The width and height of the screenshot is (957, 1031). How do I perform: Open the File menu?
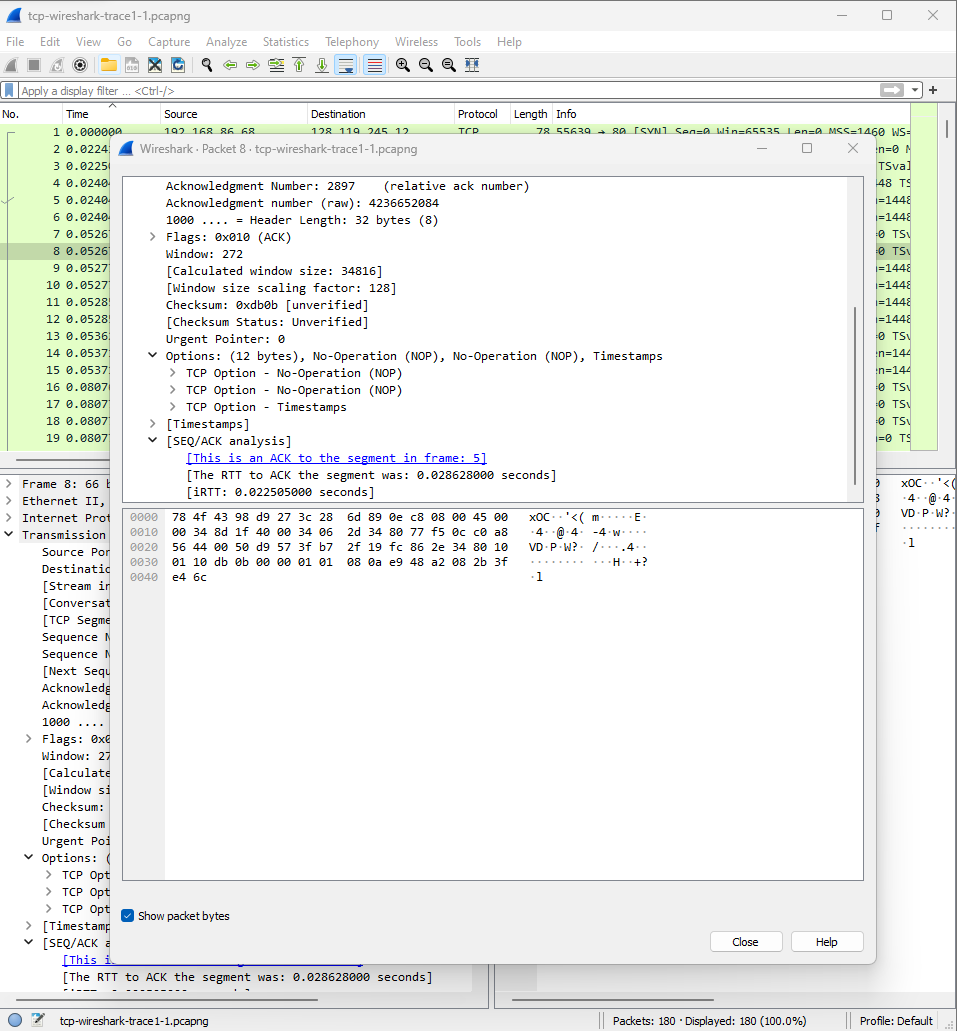[x=15, y=41]
